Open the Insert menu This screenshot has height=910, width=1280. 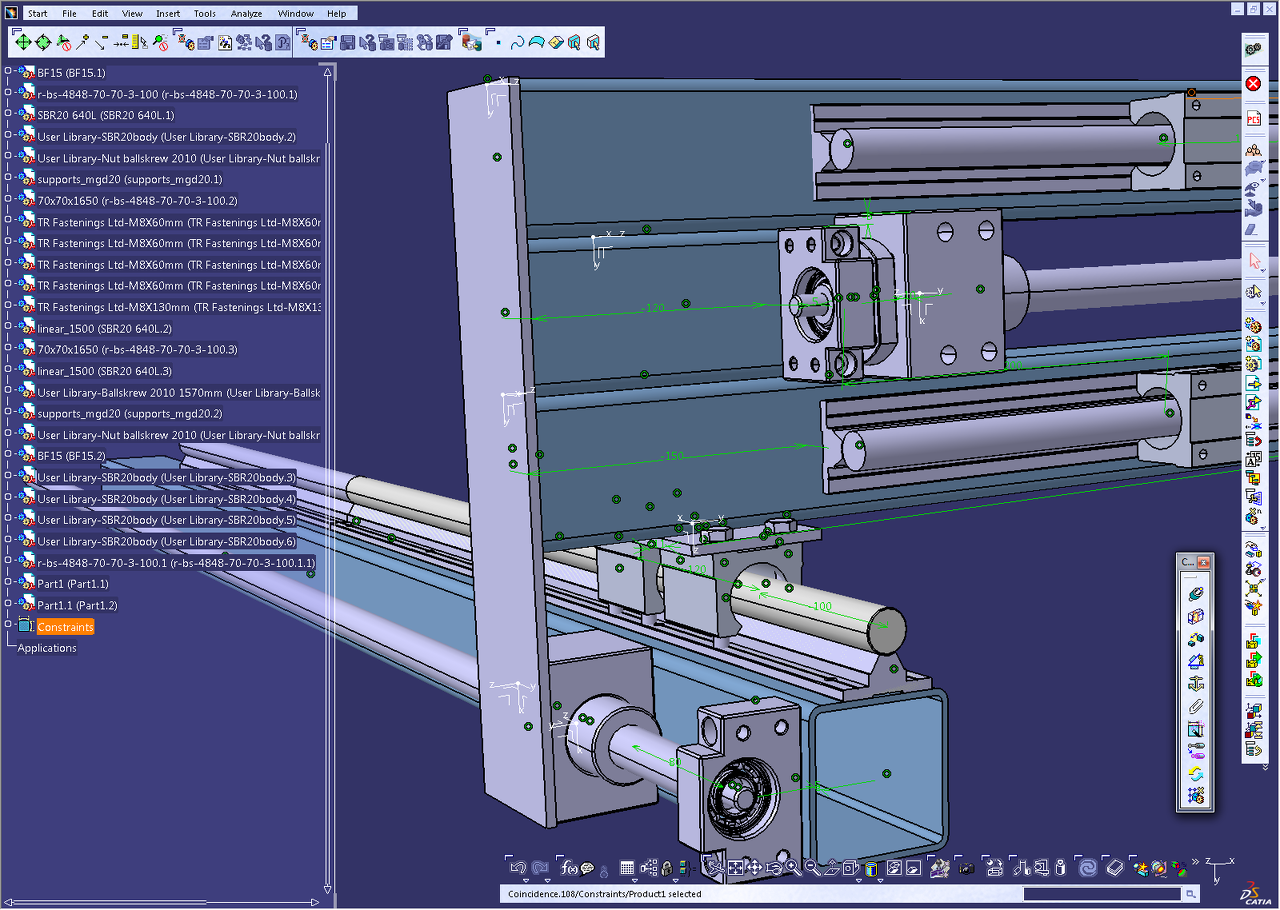coord(168,14)
